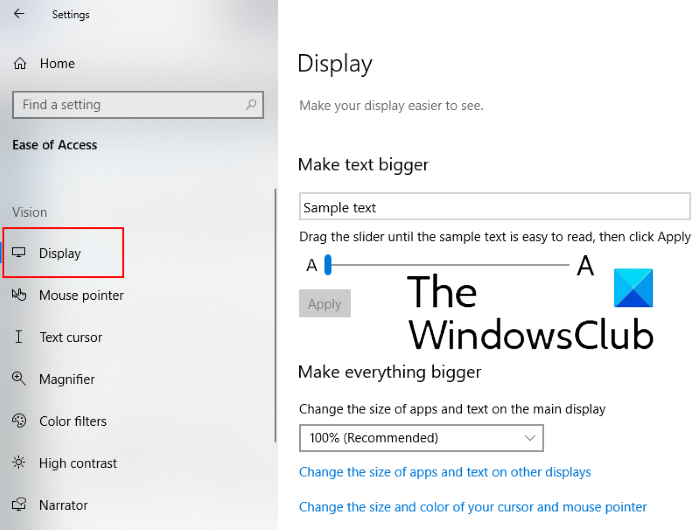
Task: Select the High contrast sun icon
Action: pos(19,463)
